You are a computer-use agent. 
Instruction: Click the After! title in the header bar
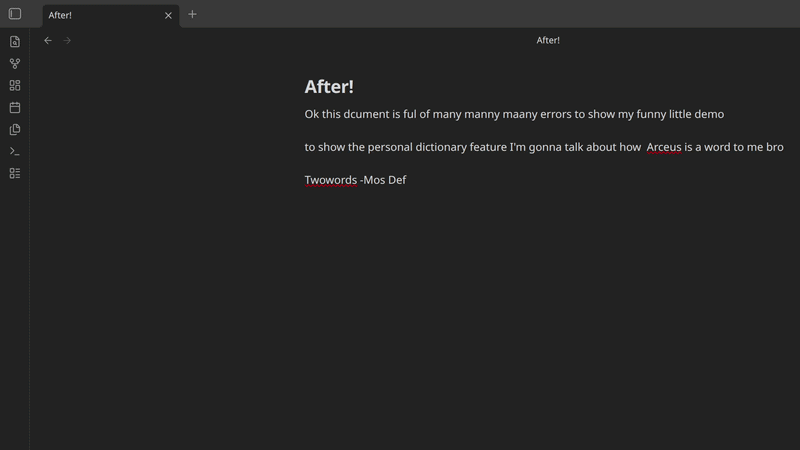coord(548,40)
